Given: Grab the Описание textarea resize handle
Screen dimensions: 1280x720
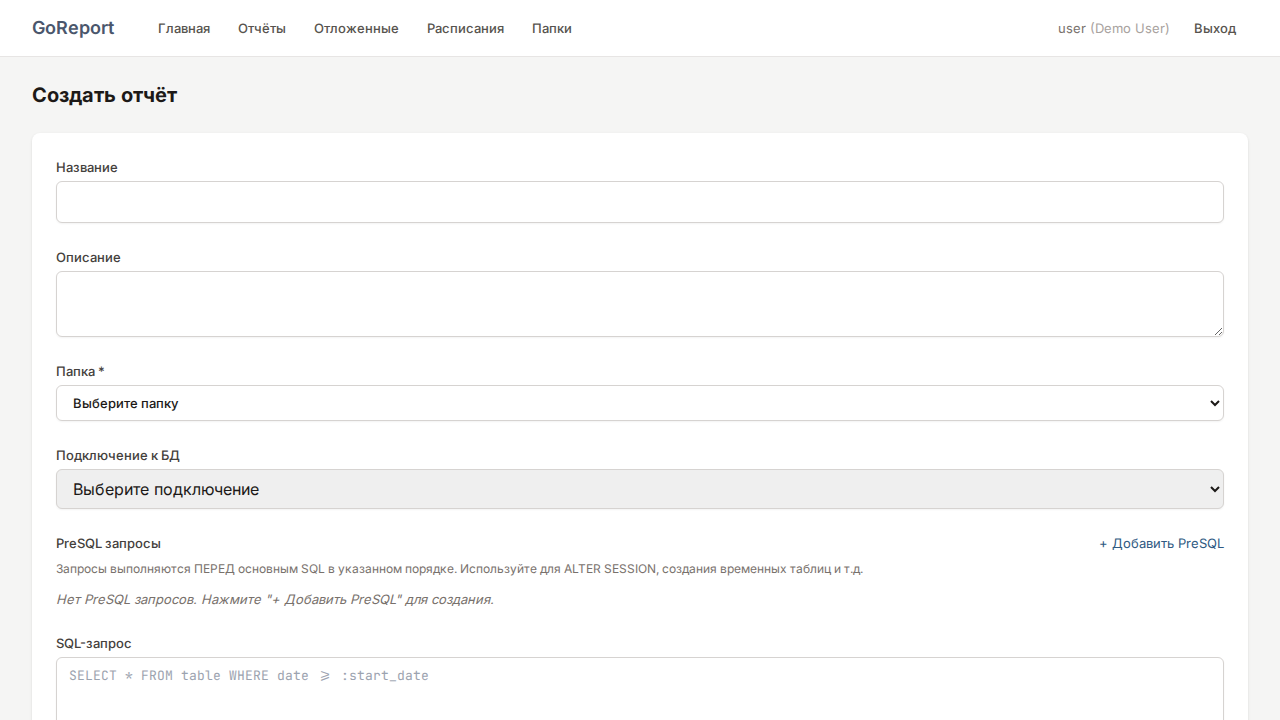Looking at the screenshot, I should point(1217,330).
